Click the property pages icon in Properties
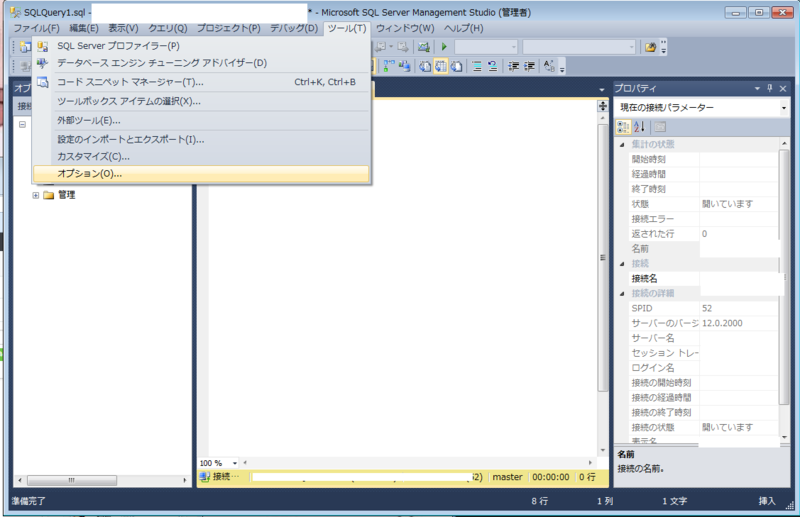Screen dimensions: 800x517 point(660,127)
